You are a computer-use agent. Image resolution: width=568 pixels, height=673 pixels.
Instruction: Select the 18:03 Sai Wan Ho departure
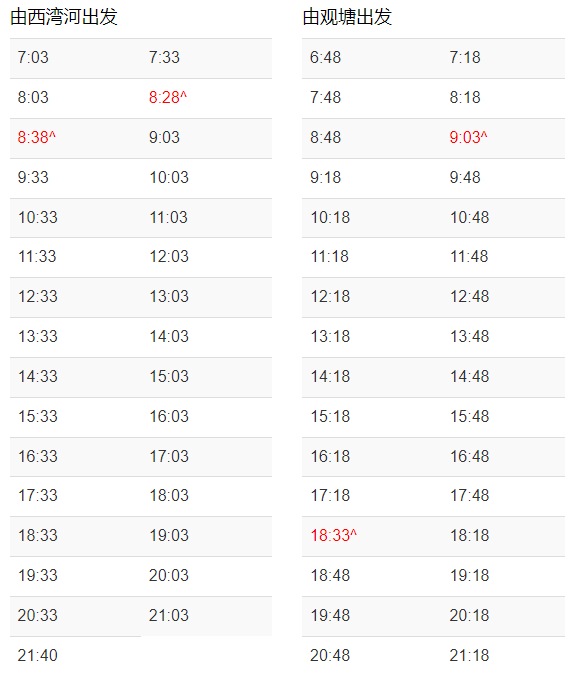[169, 495]
